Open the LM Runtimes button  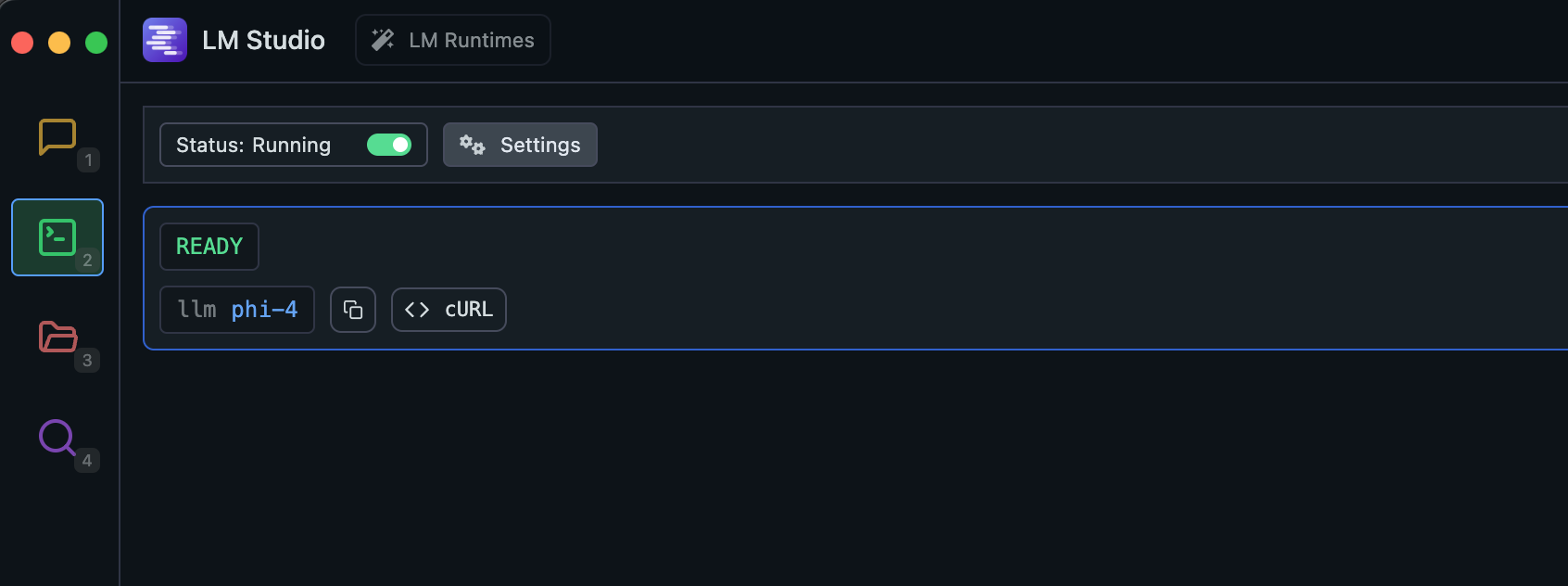point(453,40)
